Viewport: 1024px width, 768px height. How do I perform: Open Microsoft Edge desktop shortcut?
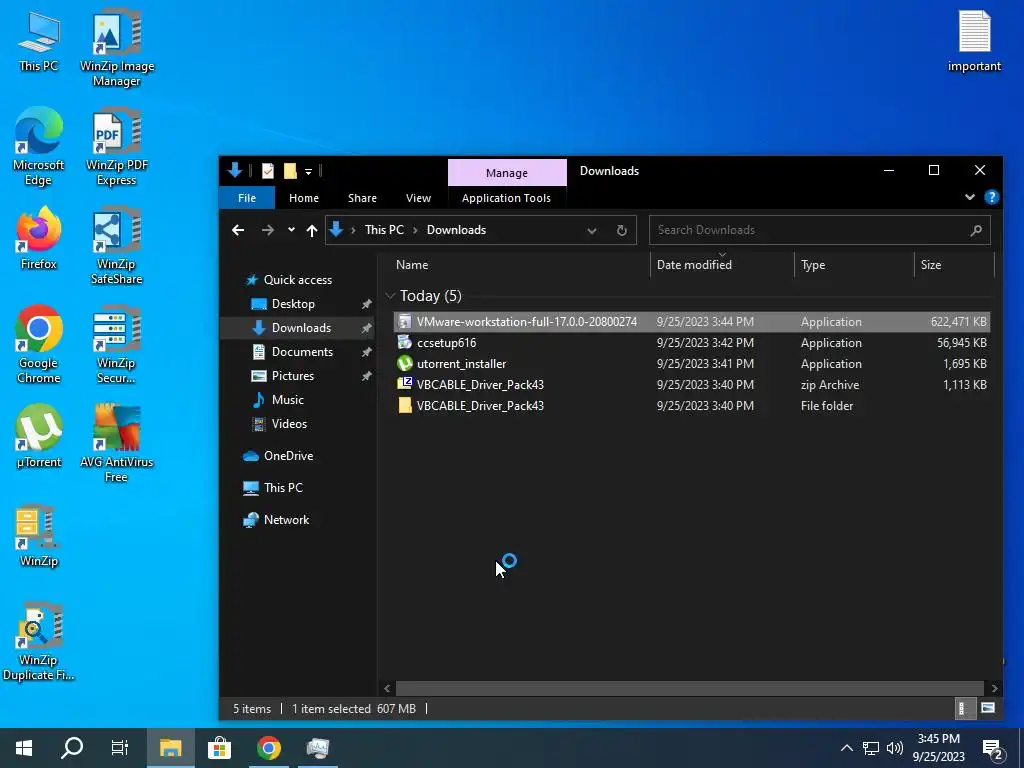tap(39, 147)
